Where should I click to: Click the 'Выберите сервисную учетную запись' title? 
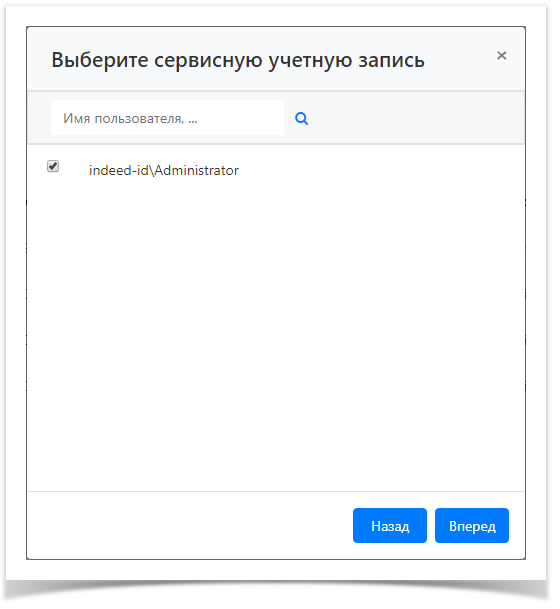point(238,61)
